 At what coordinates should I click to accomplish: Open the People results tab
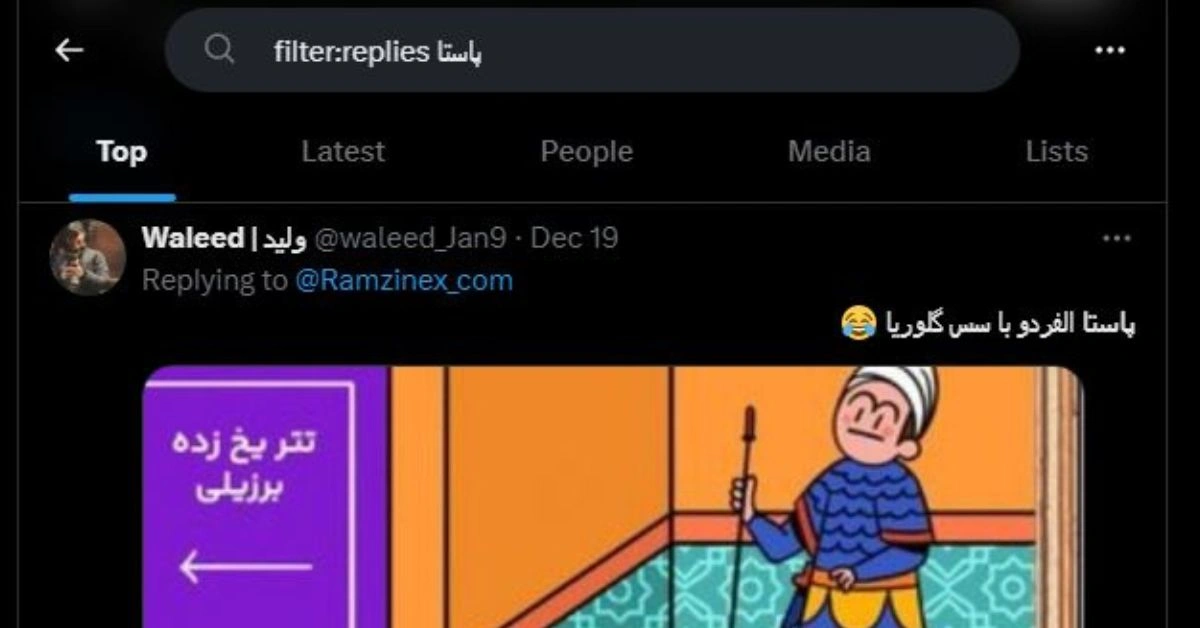[x=586, y=152]
